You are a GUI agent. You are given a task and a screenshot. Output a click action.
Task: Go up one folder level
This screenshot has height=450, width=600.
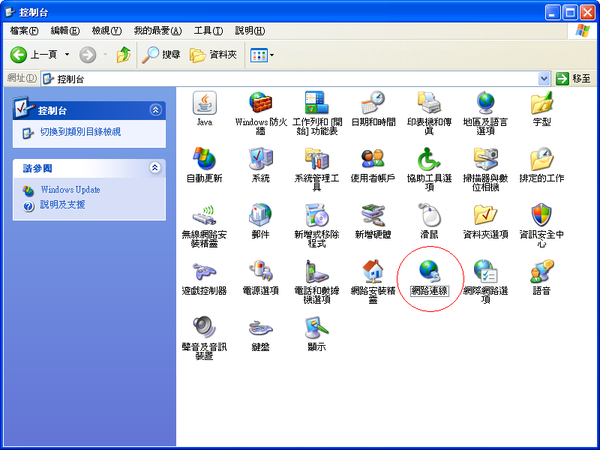tap(124, 55)
